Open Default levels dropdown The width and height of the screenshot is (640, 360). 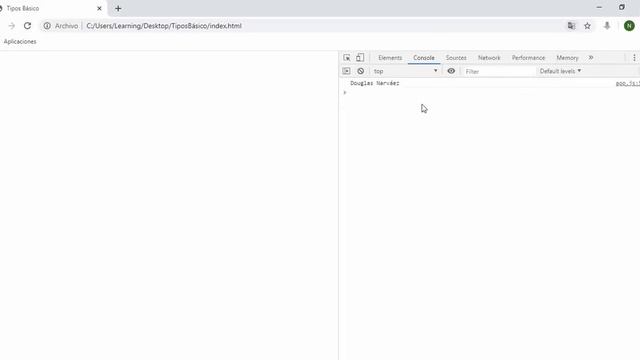(560, 71)
